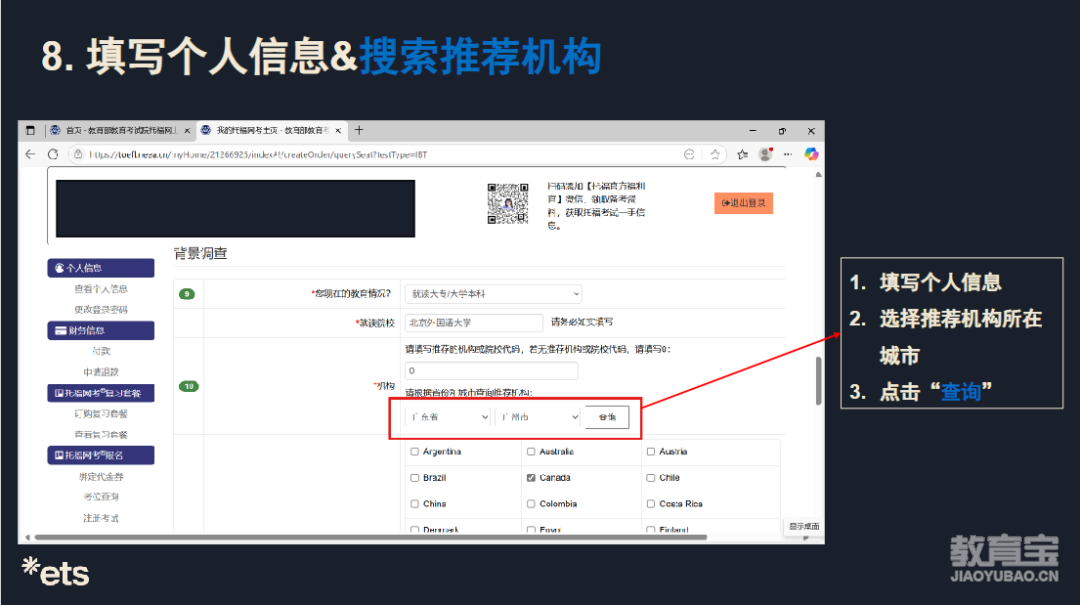Click the vertical scrollbar thumb
This screenshot has height=605, width=1080.
818,381
